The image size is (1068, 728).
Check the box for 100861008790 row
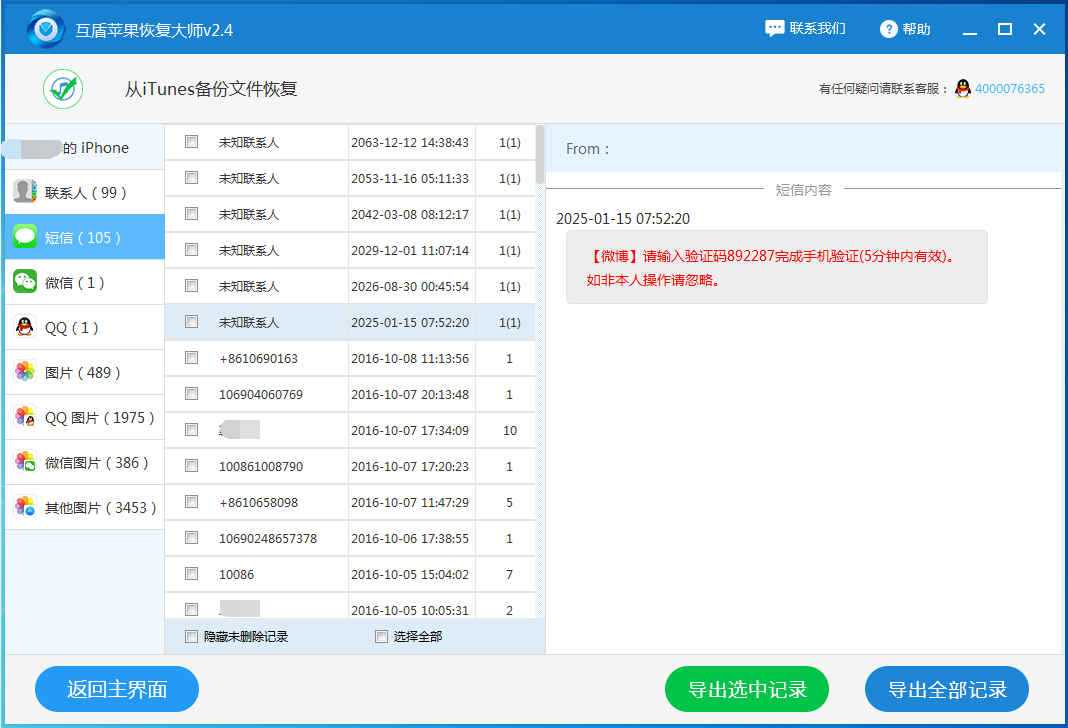(x=191, y=466)
